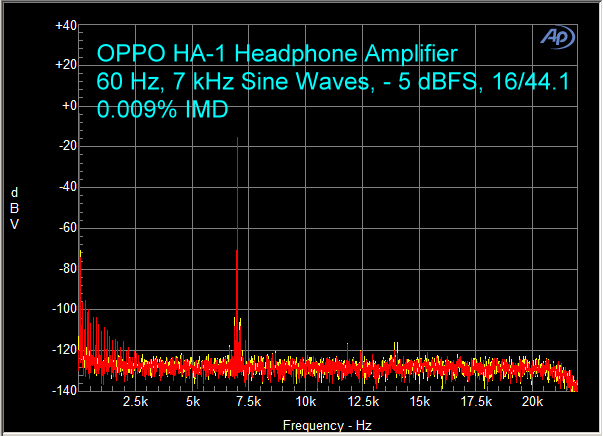603x436 pixels.
Task: Click the 'OPPO HA-1 Headphone Amplifier' title text
Action: pos(277,53)
